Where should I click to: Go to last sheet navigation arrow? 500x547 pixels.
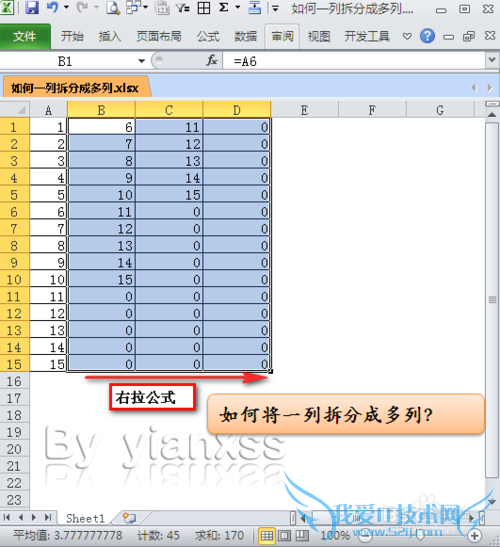click(48, 517)
